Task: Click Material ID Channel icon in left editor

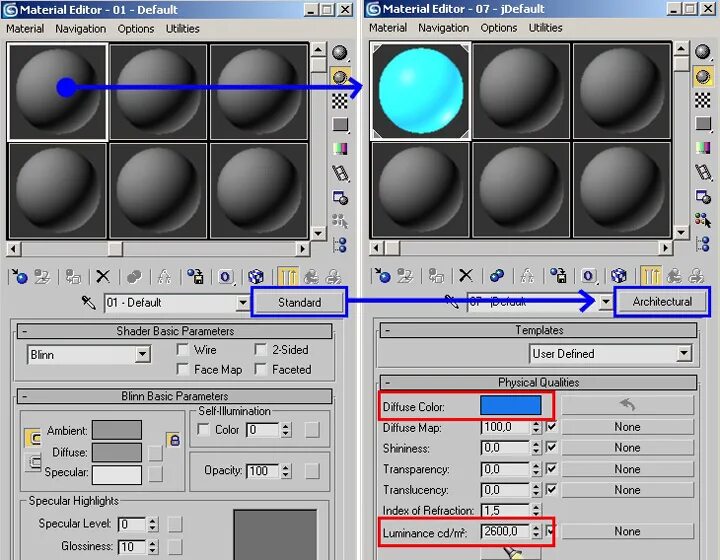Action: (225, 276)
